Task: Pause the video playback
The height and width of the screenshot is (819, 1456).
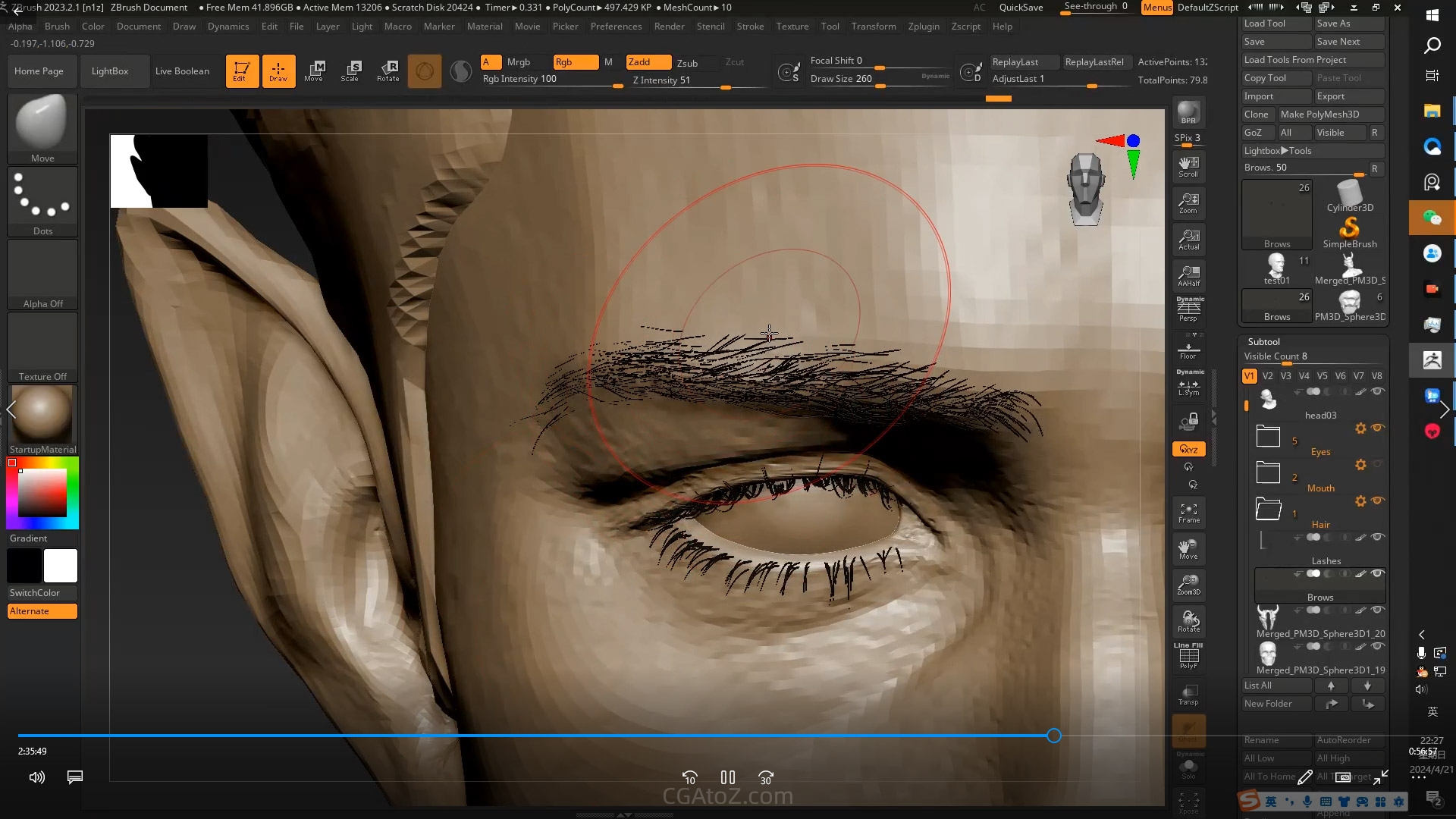Action: [728, 777]
